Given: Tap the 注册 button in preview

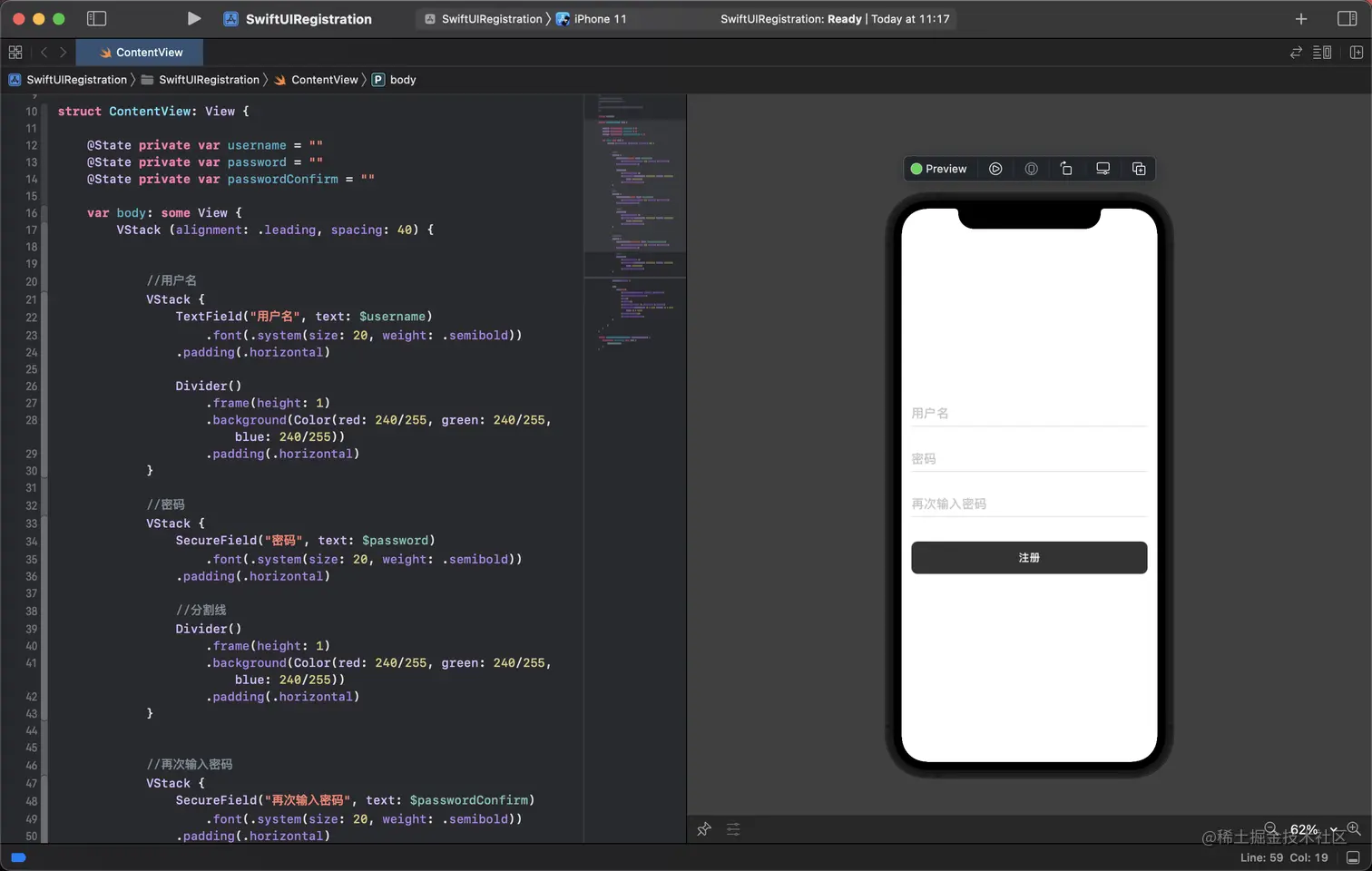Looking at the screenshot, I should [1029, 557].
